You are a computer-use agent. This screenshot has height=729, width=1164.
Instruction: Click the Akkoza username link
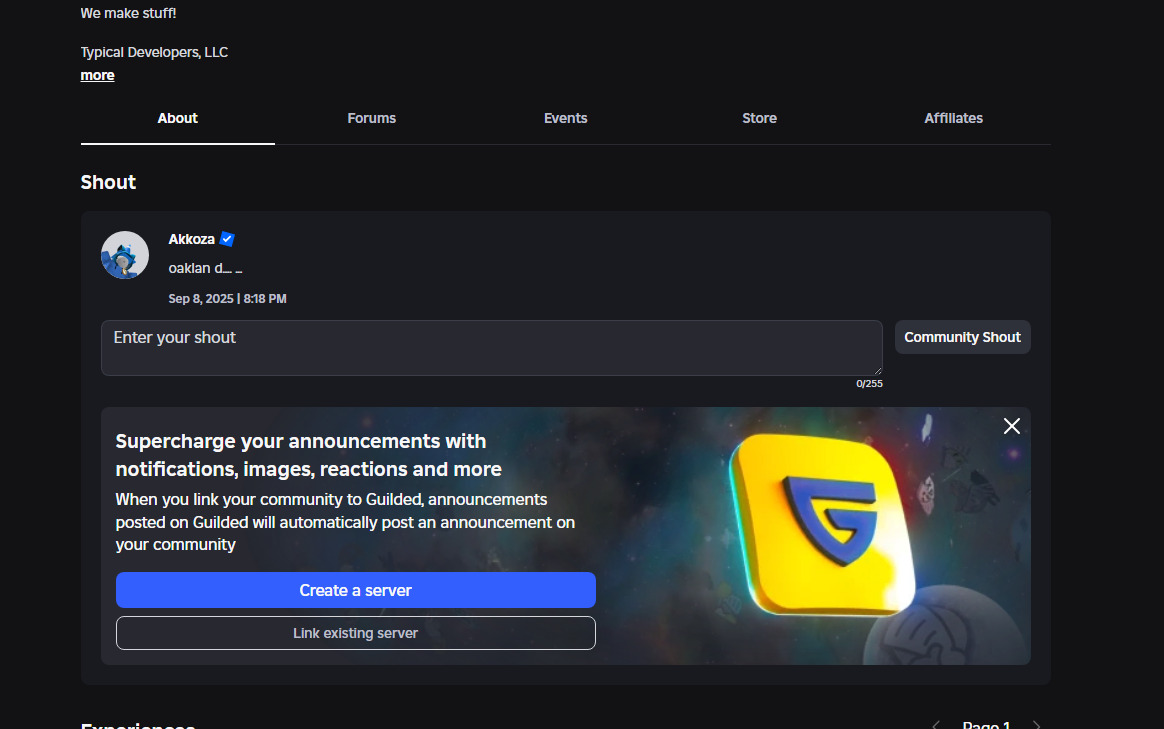click(x=193, y=238)
